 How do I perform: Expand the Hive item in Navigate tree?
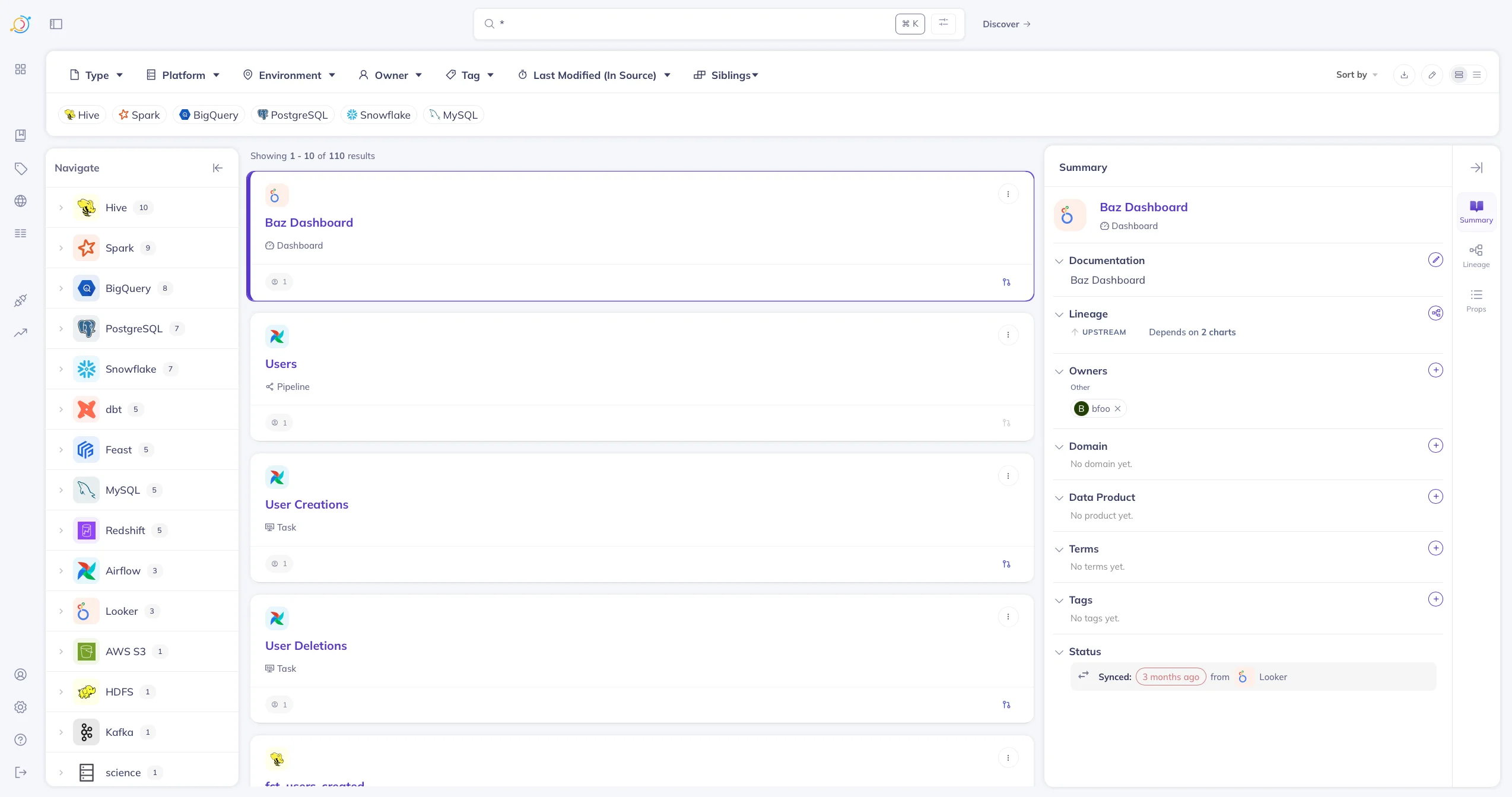click(61, 208)
